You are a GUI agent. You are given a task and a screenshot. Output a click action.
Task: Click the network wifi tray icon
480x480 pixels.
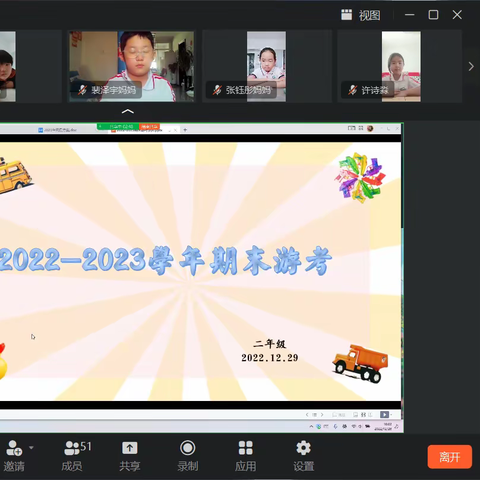(x=354, y=426)
